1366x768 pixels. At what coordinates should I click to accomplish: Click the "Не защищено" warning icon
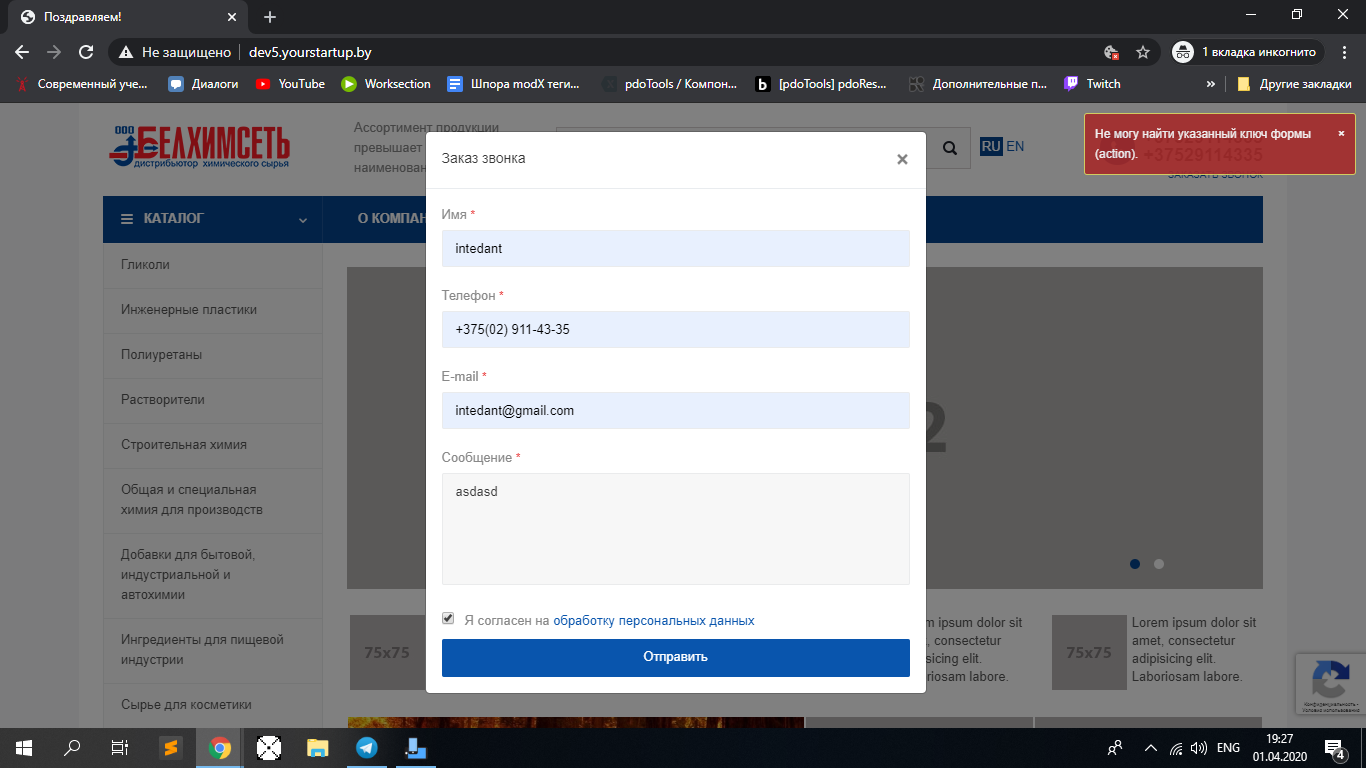[x=125, y=52]
